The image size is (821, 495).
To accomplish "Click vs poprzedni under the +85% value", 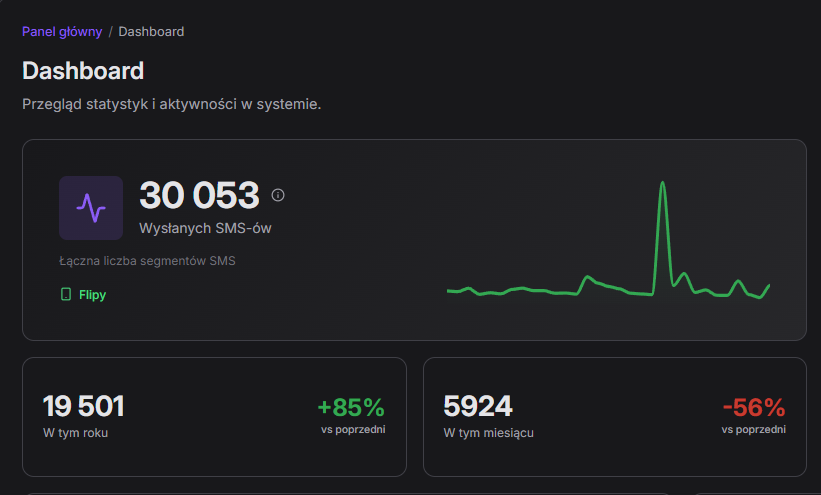I will [x=353, y=429].
